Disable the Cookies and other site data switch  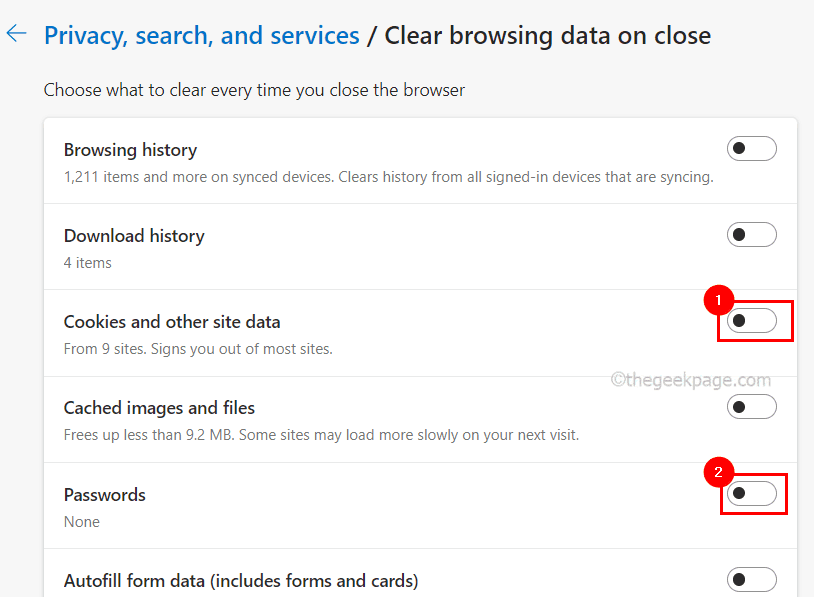coord(751,321)
